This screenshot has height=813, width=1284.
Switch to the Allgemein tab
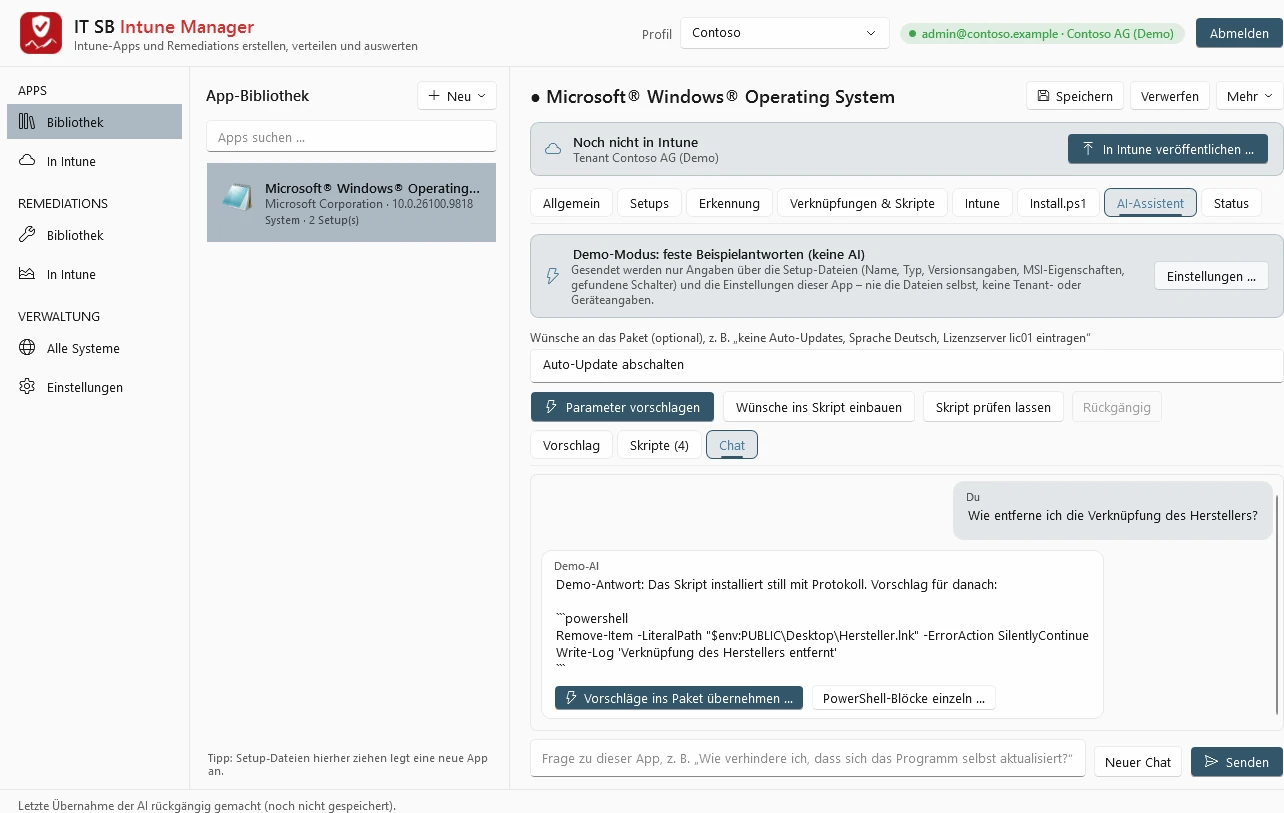571,203
